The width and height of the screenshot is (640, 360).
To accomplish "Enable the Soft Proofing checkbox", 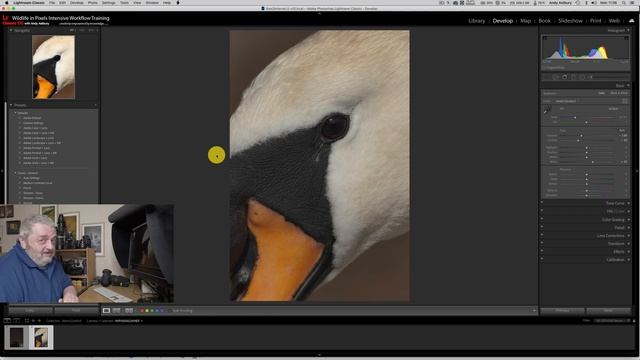I will coord(169,311).
